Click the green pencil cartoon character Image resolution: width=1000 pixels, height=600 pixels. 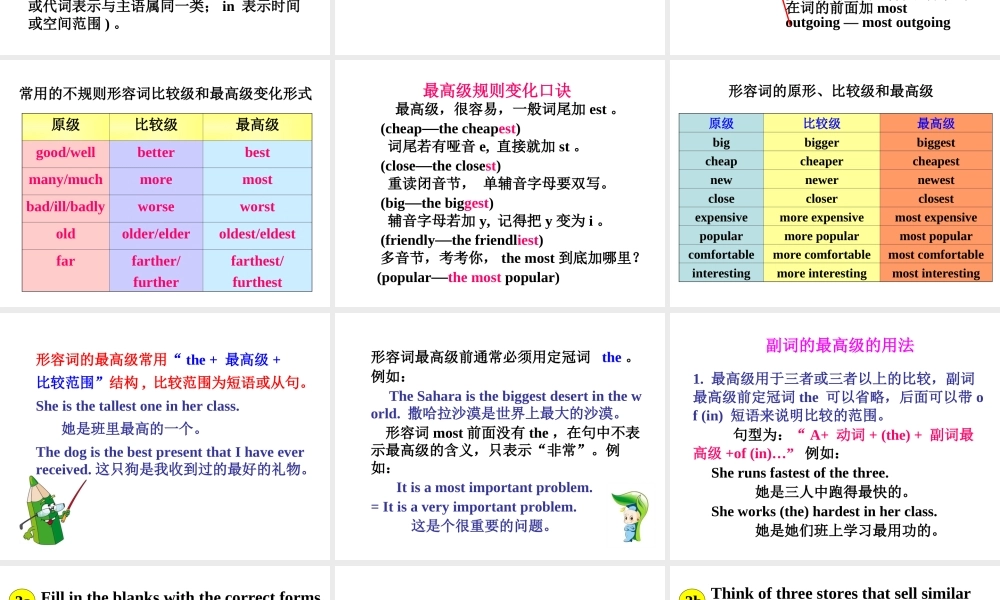click(52, 511)
